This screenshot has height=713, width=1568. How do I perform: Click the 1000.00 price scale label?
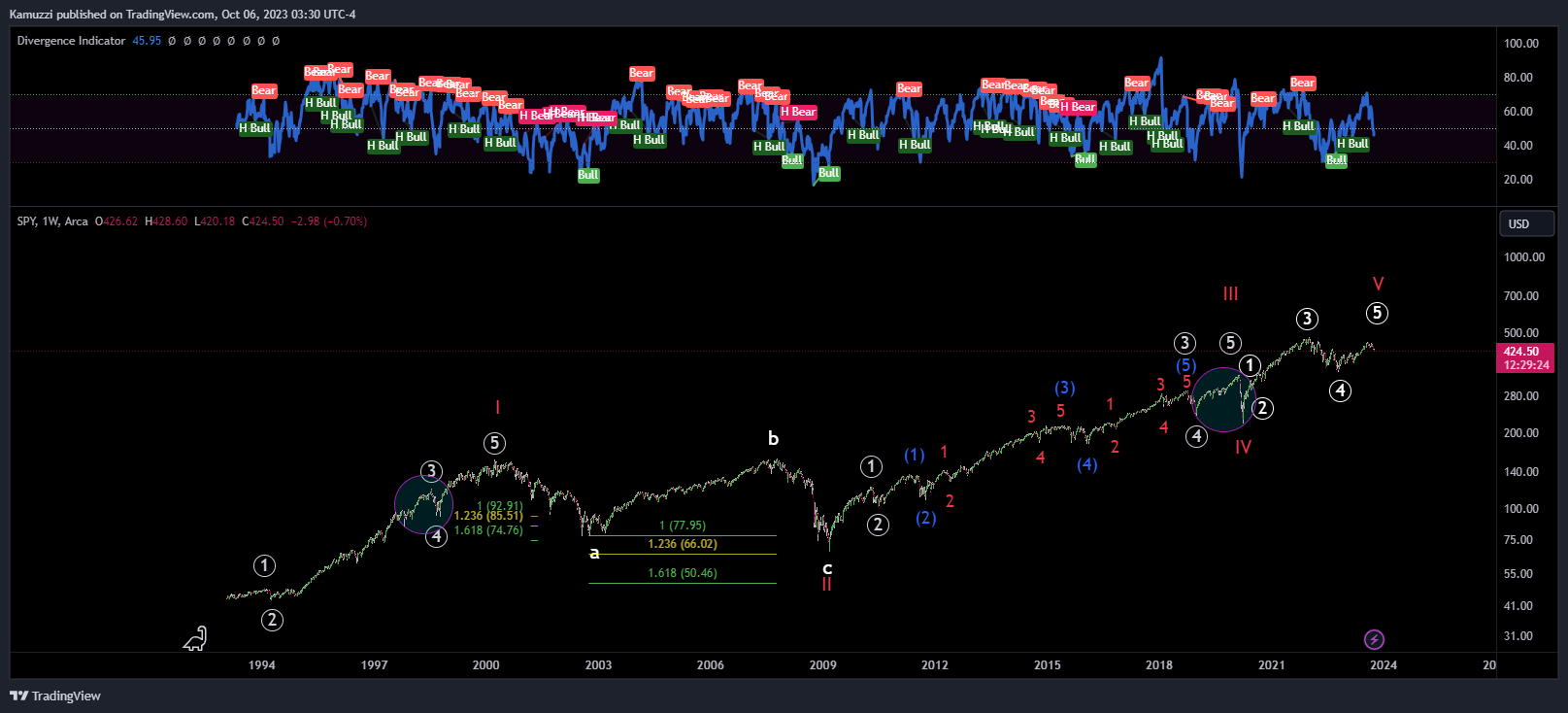point(1524,257)
